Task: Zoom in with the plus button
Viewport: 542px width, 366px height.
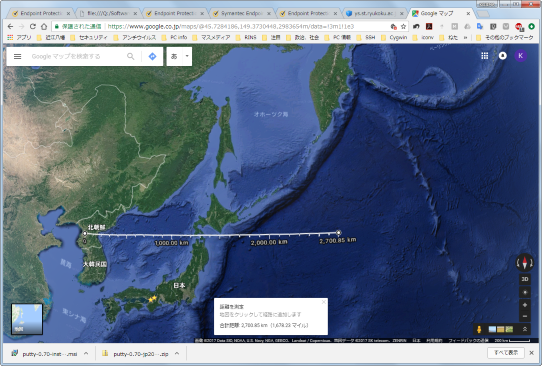Action: [x=525, y=305]
